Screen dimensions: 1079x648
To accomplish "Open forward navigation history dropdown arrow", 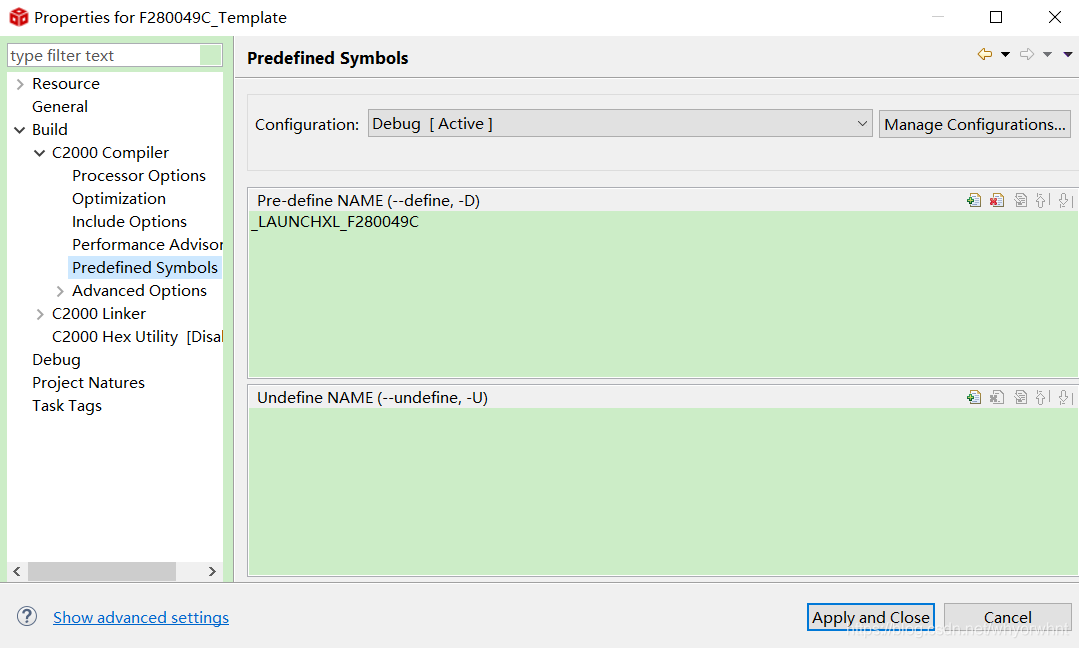I will point(1047,54).
